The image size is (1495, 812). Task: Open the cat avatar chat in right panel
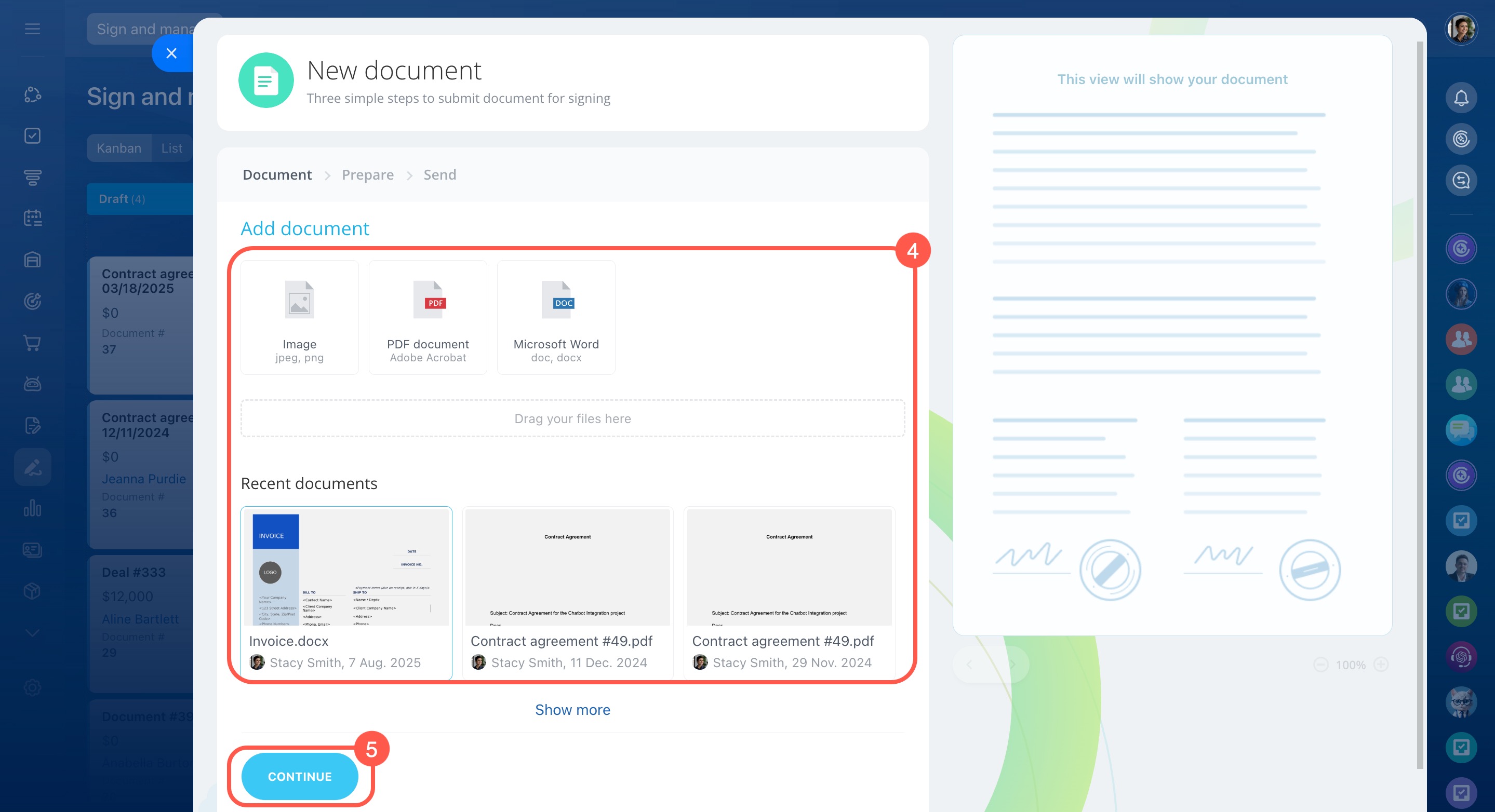coord(1461,702)
